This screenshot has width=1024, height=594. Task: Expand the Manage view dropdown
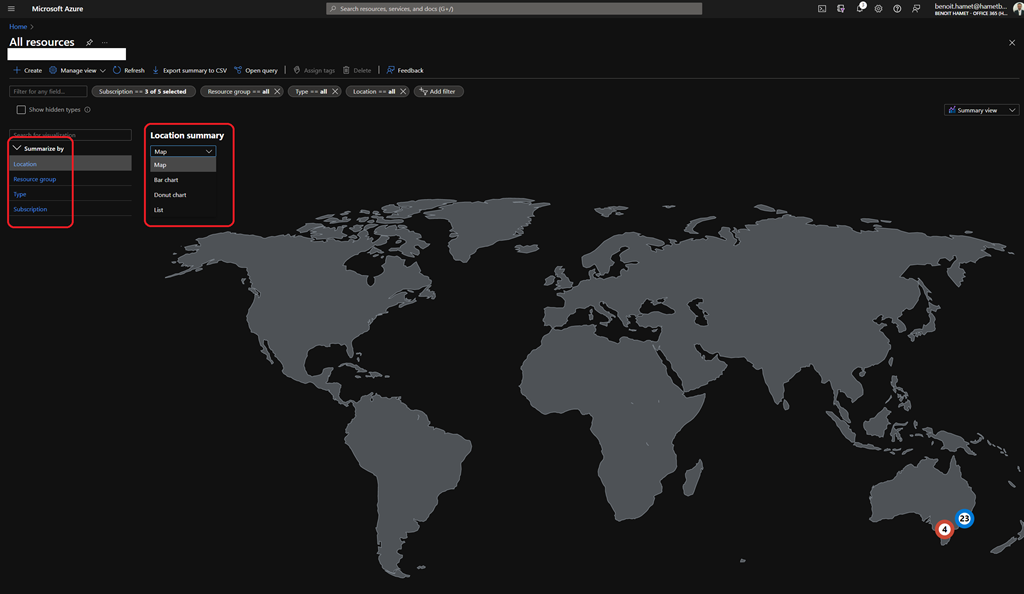pyautogui.click(x=77, y=71)
